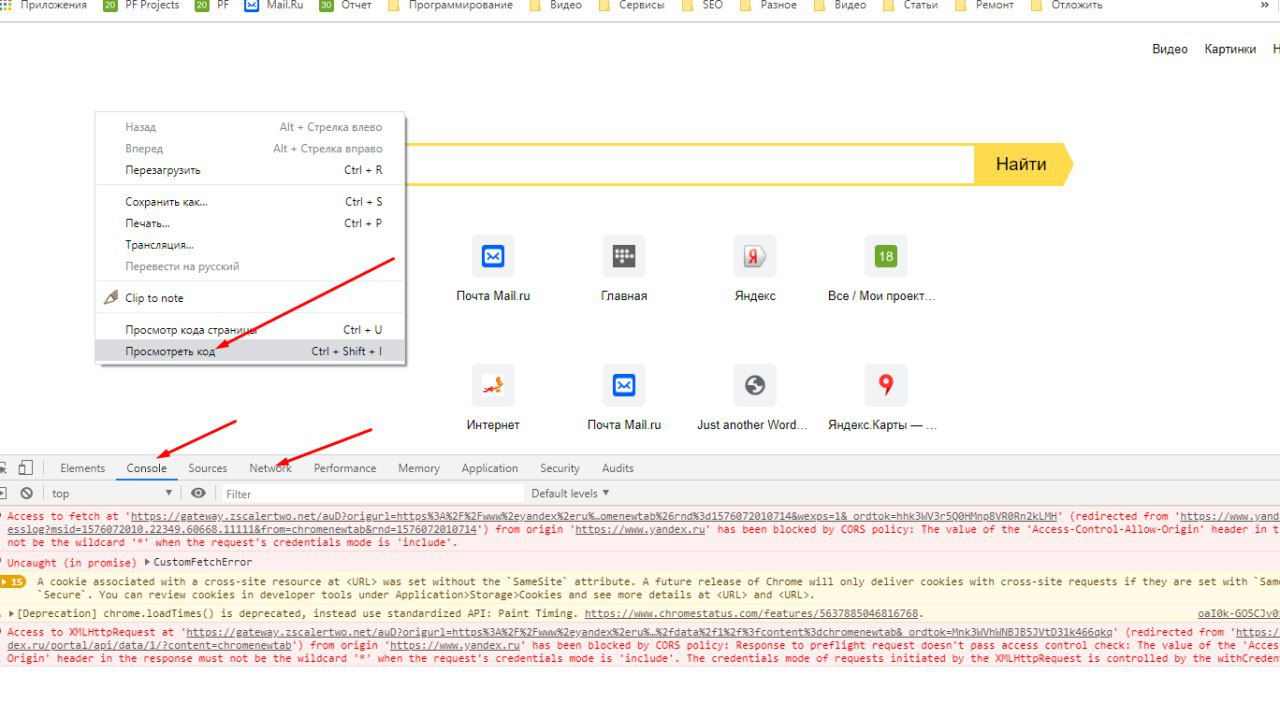Choose Сохранить как… from the context menu

pyautogui.click(x=250, y=202)
